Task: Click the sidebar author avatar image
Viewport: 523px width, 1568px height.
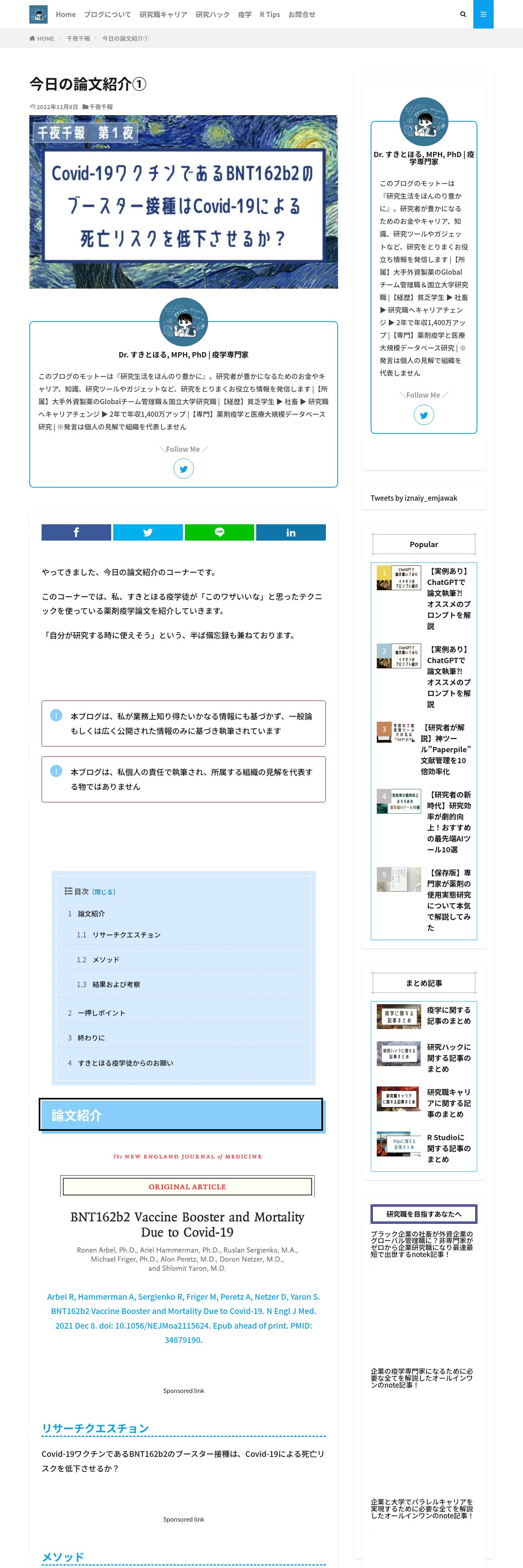Action: (x=424, y=121)
